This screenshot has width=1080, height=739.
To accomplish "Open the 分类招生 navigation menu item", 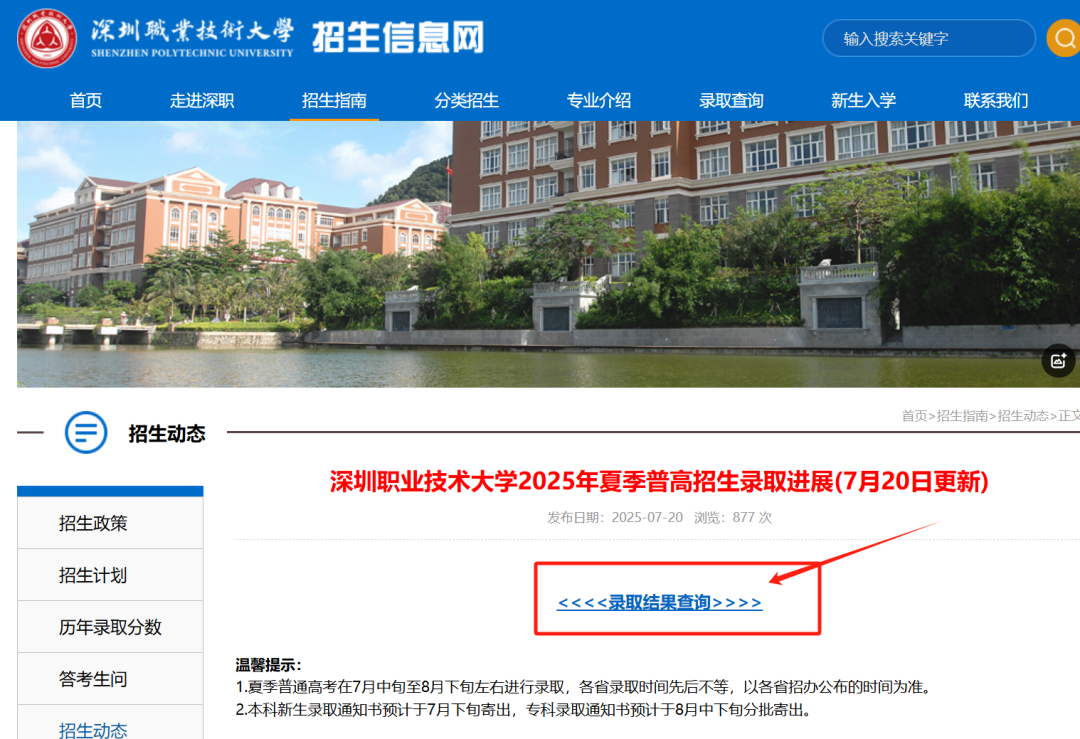I will [466, 101].
